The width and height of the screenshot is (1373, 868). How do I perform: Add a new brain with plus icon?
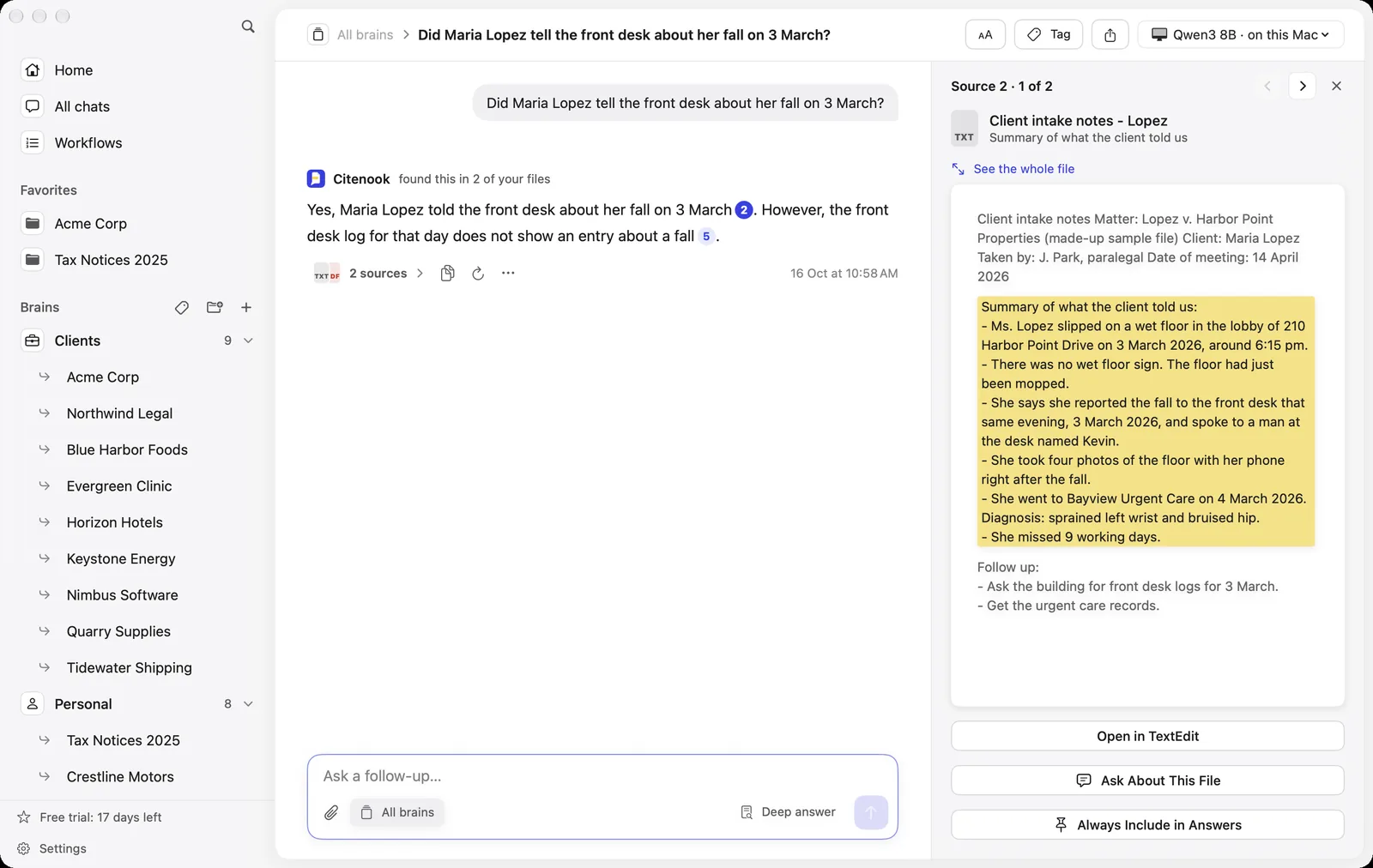click(x=246, y=308)
